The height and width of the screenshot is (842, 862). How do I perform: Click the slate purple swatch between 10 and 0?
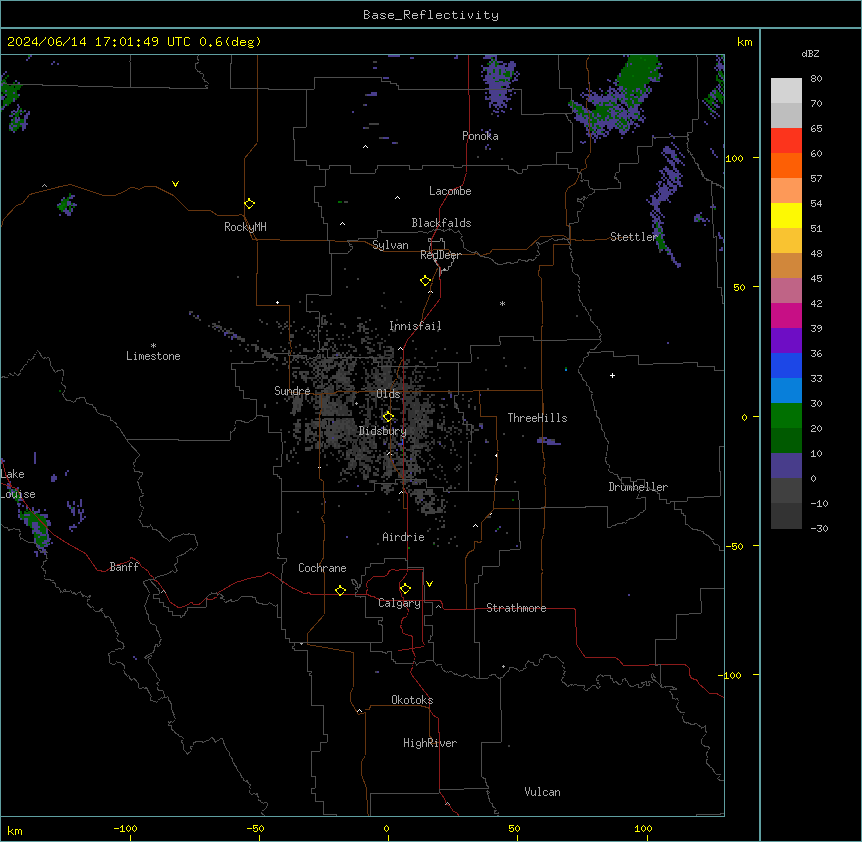[x=786, y=466]
